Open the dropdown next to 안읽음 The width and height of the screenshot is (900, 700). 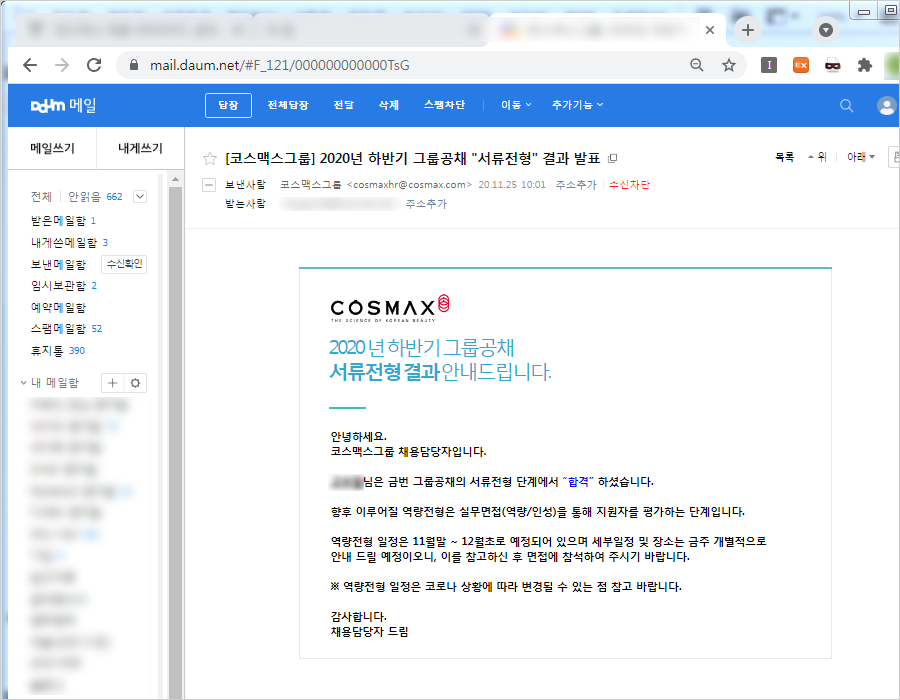[139, 197]
